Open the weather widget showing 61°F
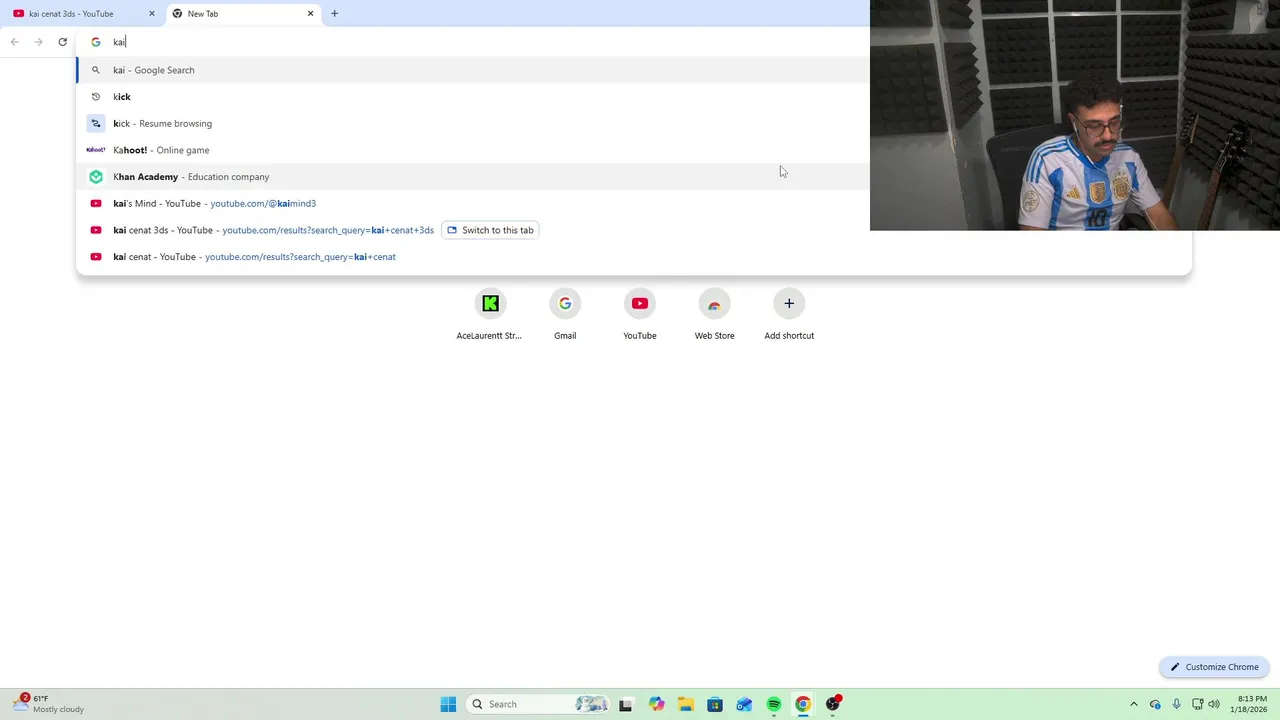Image resolution: width=1280 pixels, height=720 pixels. 50,704
